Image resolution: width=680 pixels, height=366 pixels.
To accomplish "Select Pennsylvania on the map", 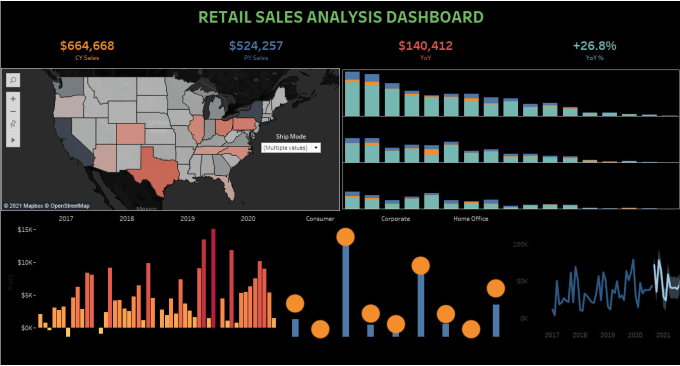I will coord(245,125).
